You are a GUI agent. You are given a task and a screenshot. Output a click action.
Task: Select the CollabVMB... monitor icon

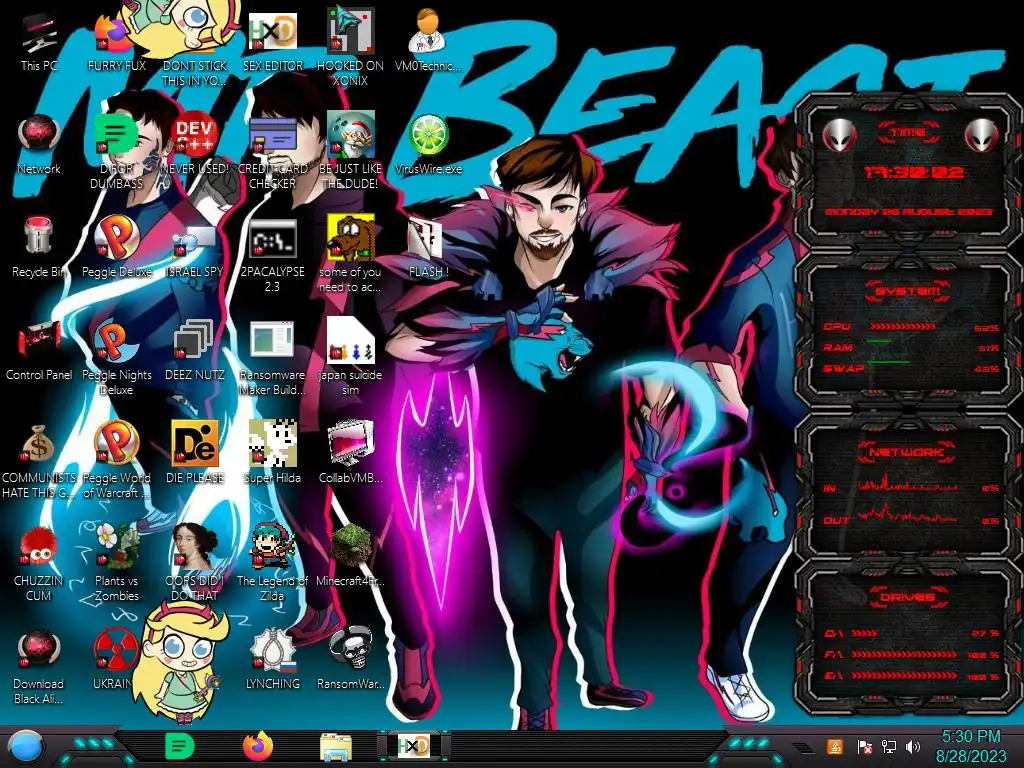350,453
